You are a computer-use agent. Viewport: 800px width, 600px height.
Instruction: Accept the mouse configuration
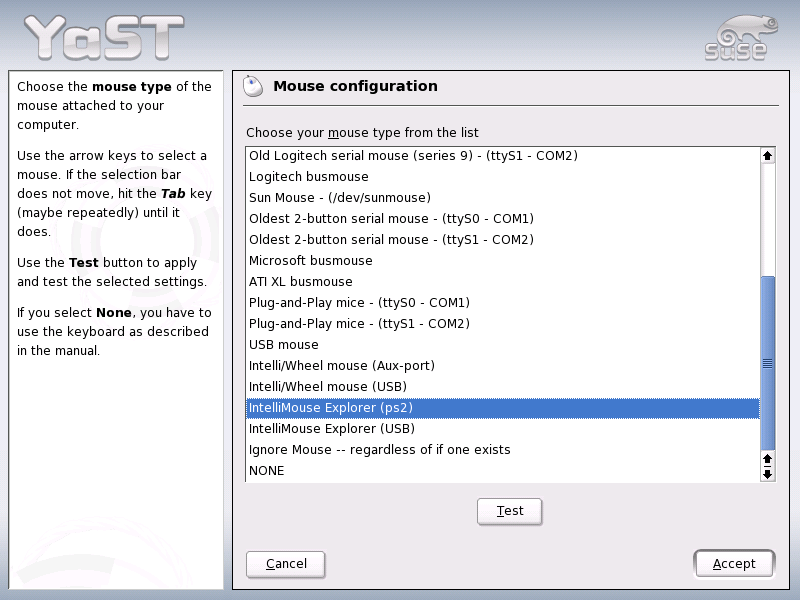(734, 564)
